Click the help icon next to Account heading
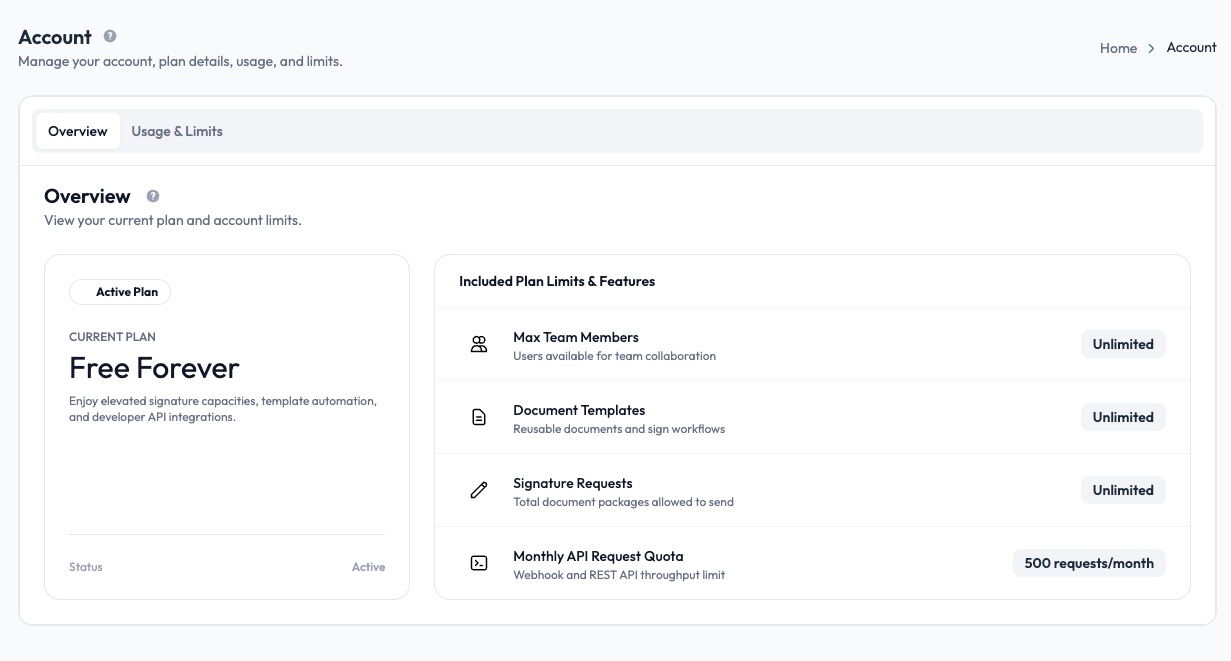This screenshot has height=661, width=1231. pos(110,36)
